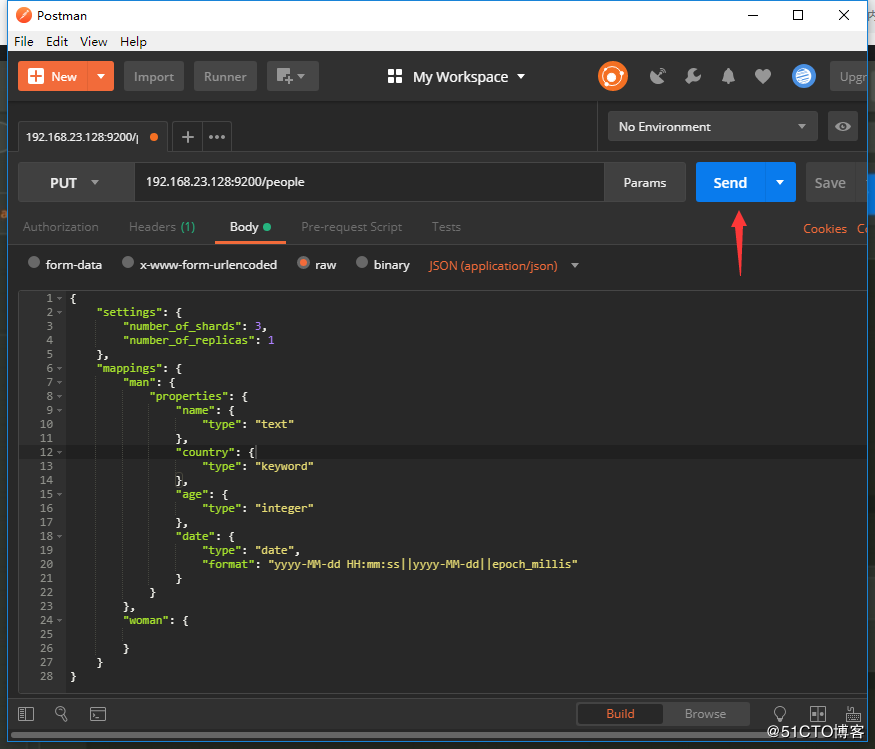Image resolution: width=875 pixels, height=749 pixels.
Task: Click the horizontal scrollbar at bottom
Action: (x=391, y=736)
